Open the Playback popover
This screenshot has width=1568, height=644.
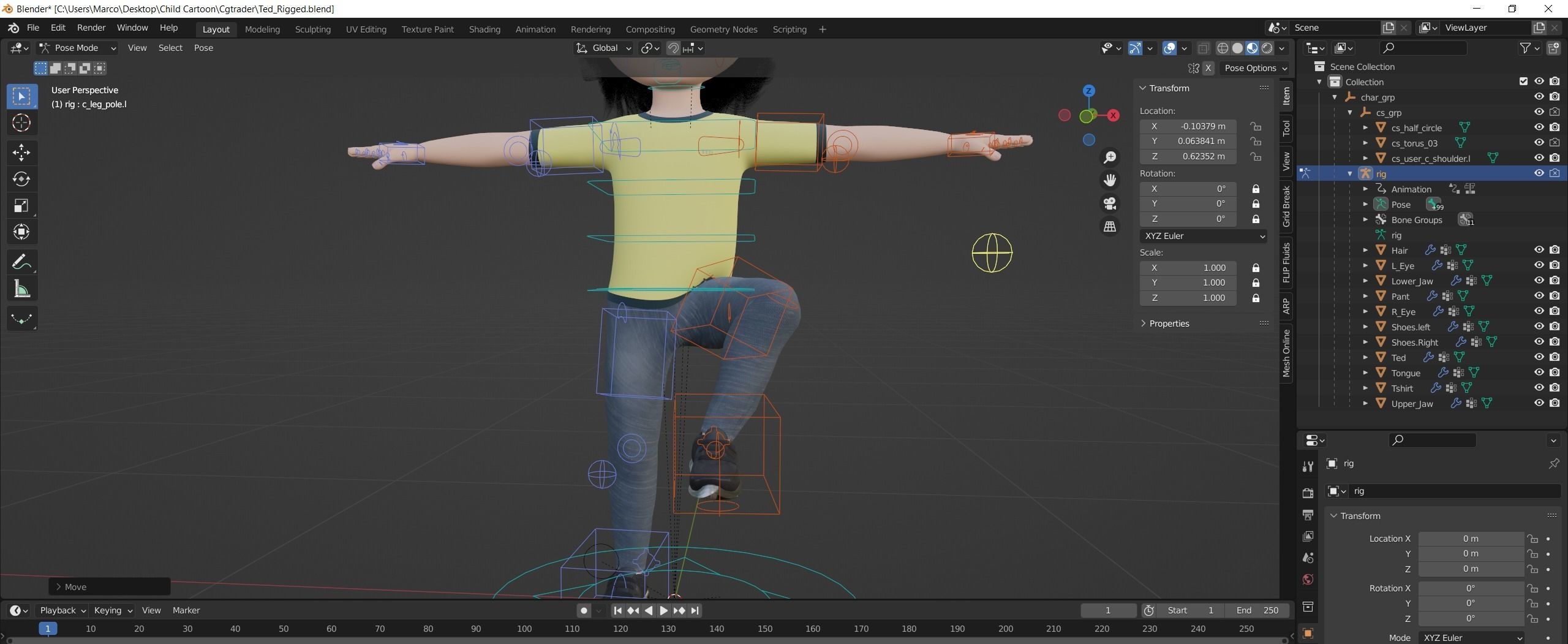[62, 610]
